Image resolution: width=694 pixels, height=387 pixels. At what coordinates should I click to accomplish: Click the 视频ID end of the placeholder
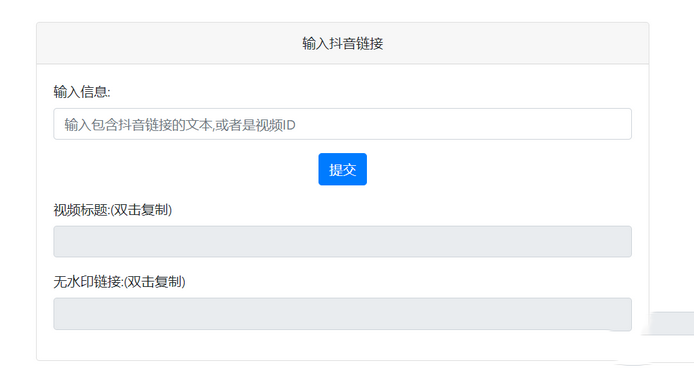coord(275,125)
